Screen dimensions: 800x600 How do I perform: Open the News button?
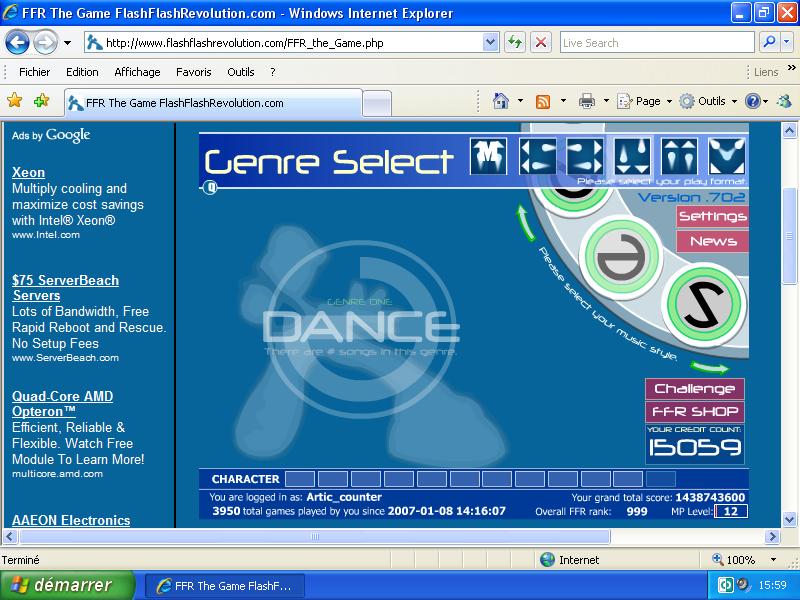712,241
